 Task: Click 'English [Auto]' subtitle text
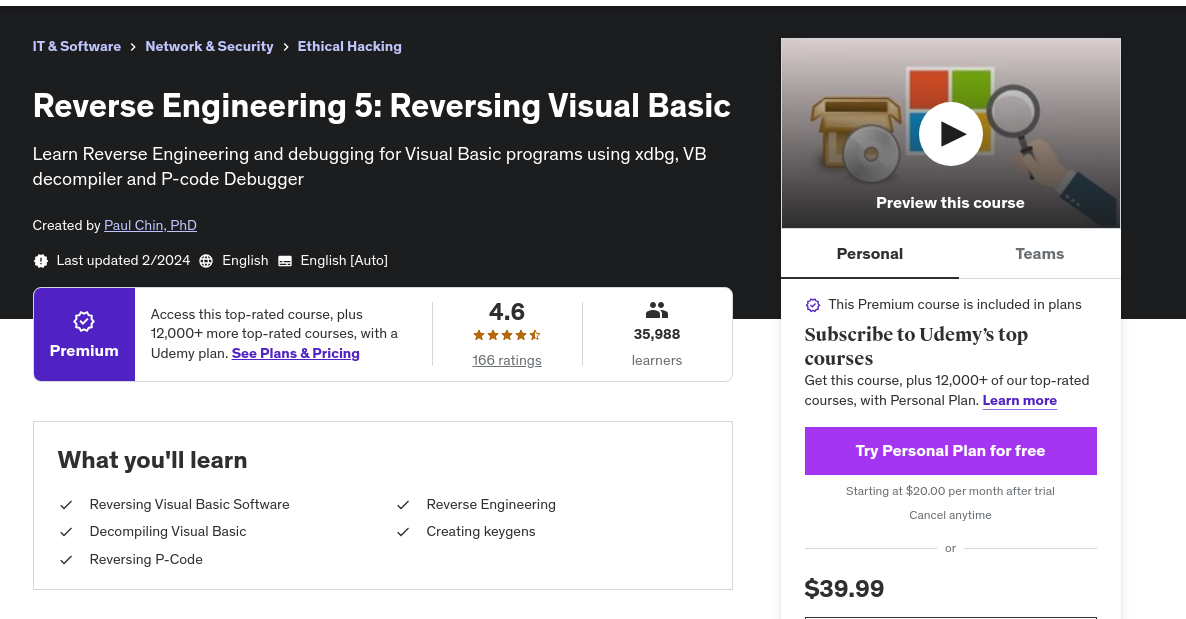pos(344,260)
